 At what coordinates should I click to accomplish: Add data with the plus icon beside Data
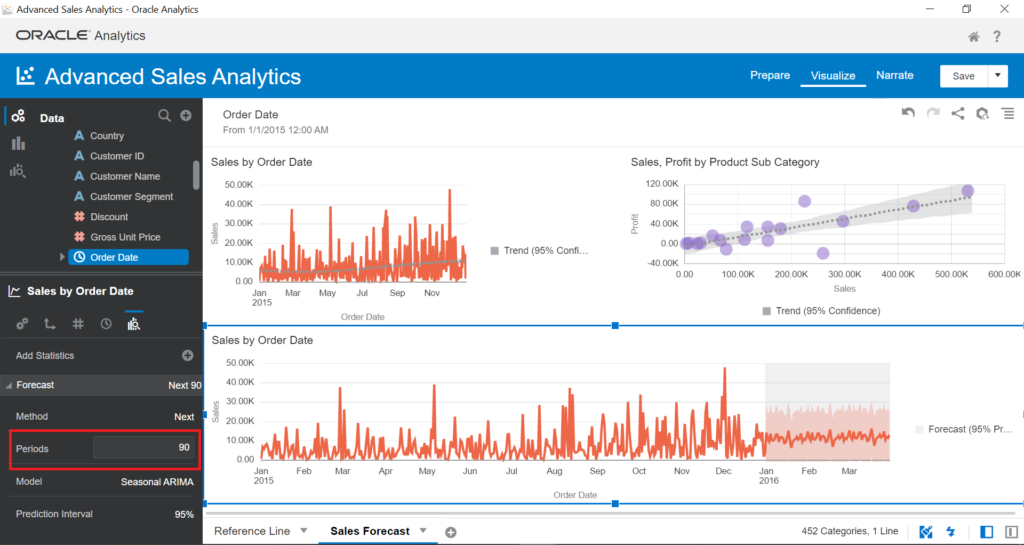point(186,116)
